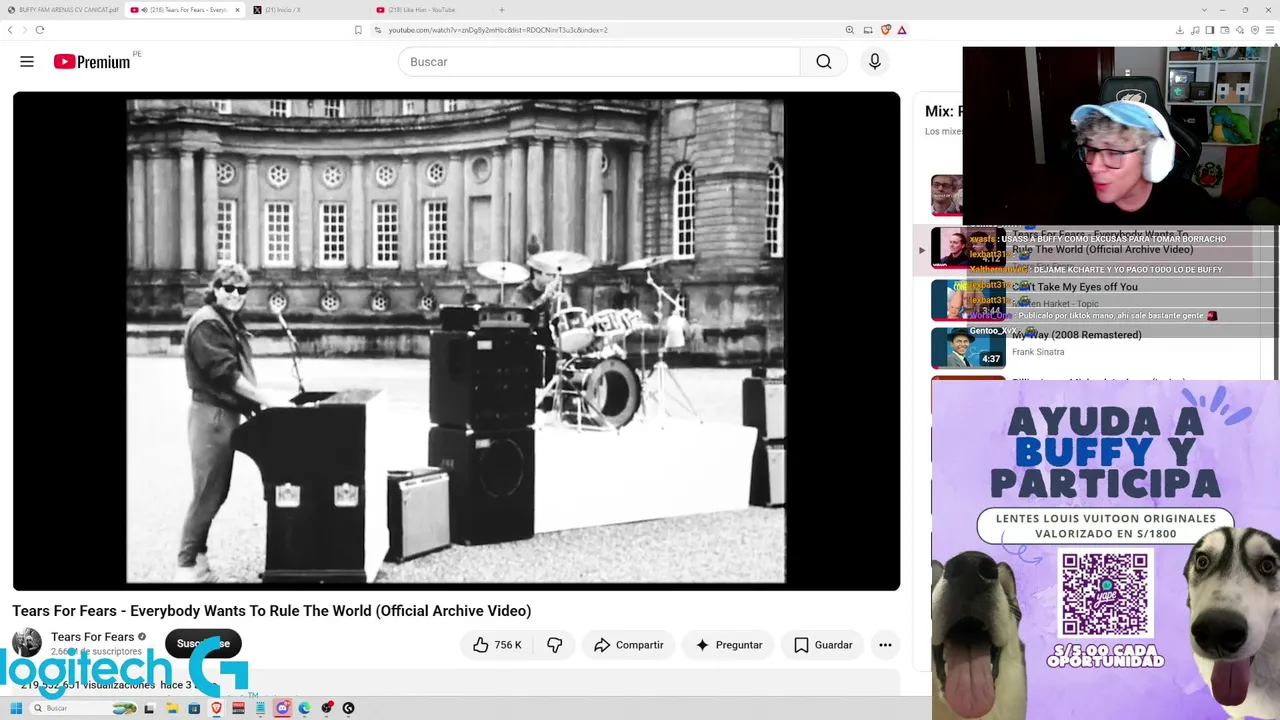Focus the Buscar search field on YouTube

pyautogui.click(x=599, y=62)
